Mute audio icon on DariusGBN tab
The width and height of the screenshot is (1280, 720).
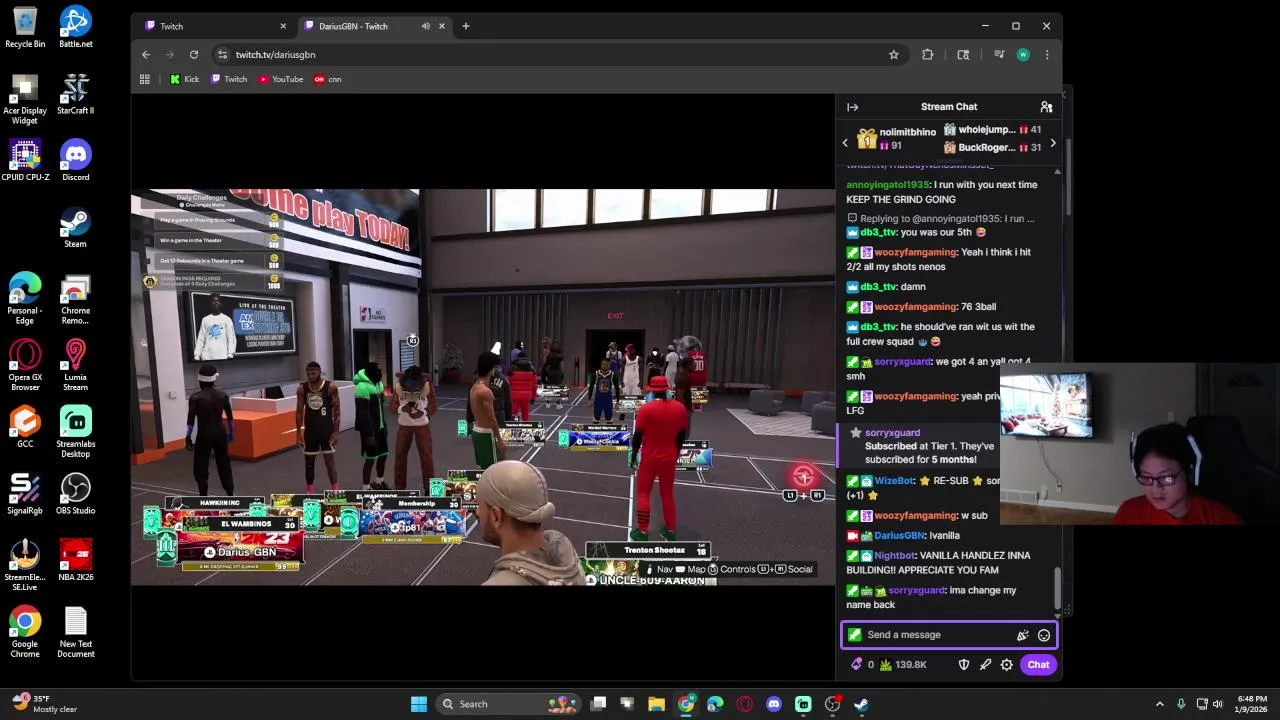pos(426,26)
